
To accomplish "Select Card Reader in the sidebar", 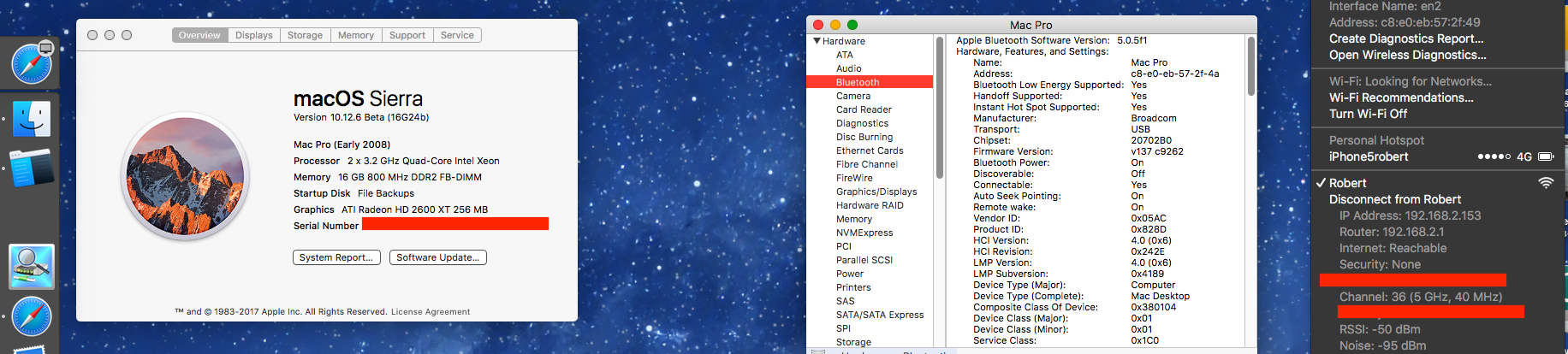I will [x=864, y=109].
